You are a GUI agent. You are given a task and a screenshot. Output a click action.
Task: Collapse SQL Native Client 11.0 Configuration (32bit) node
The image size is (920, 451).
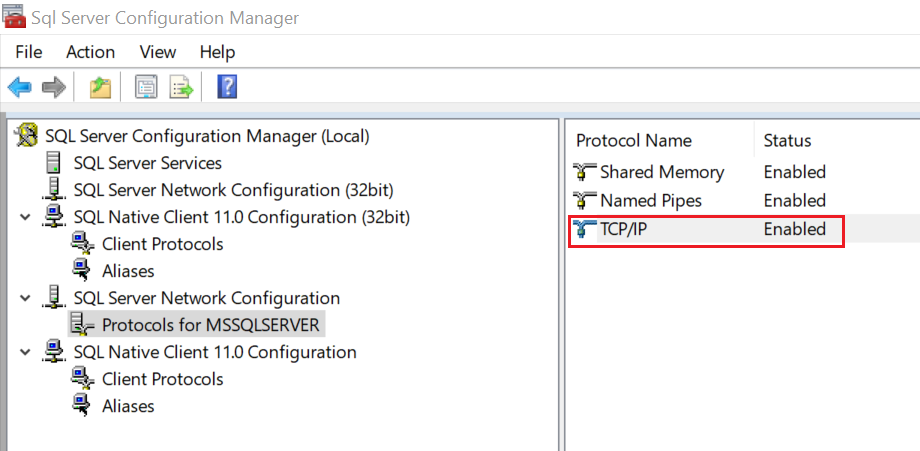25,217
